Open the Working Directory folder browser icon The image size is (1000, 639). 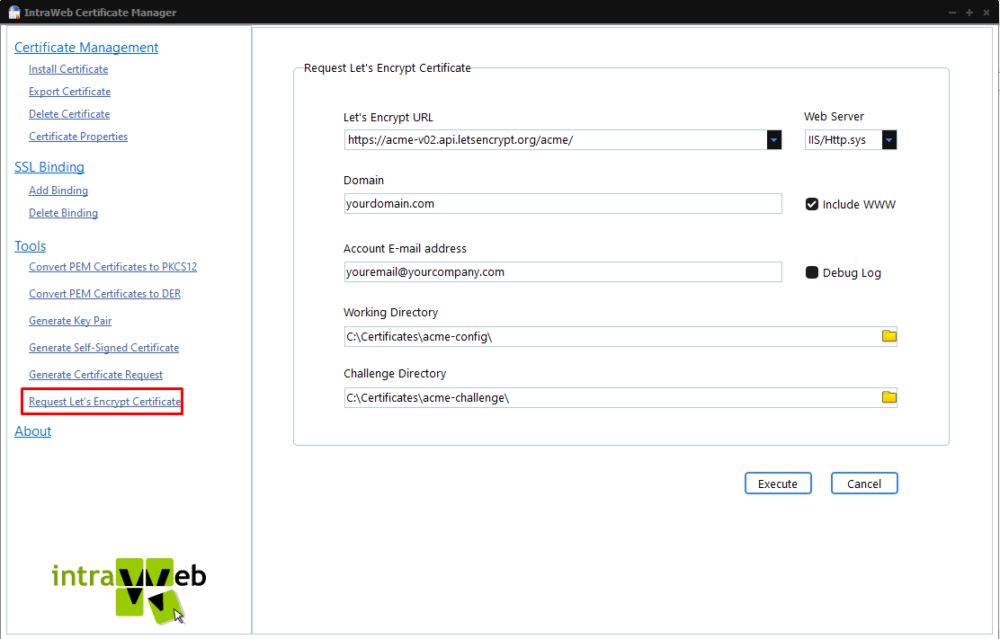[888, 336]
